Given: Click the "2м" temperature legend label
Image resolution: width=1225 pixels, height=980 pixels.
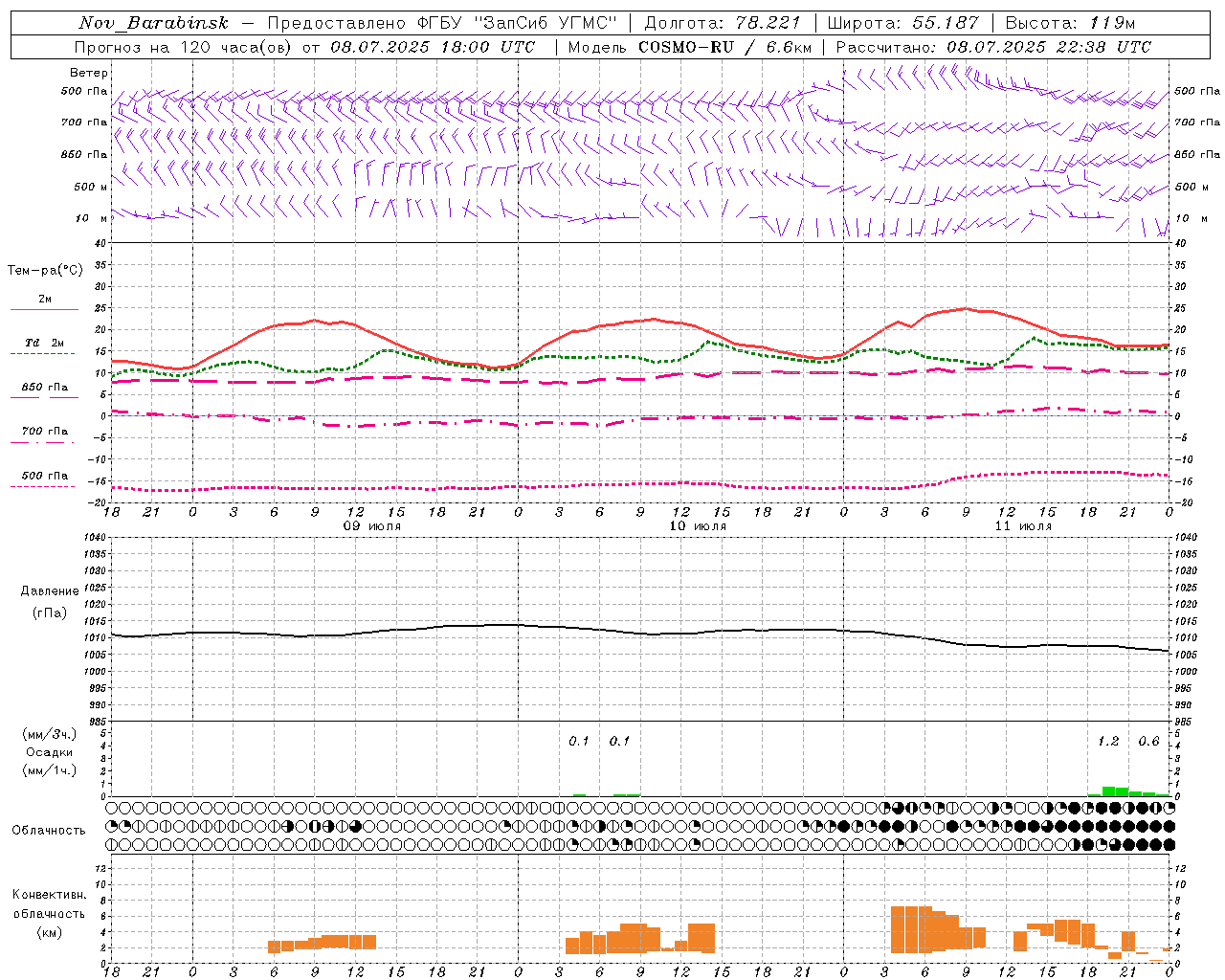Looking at the screenshot, I should click(45, 299).
